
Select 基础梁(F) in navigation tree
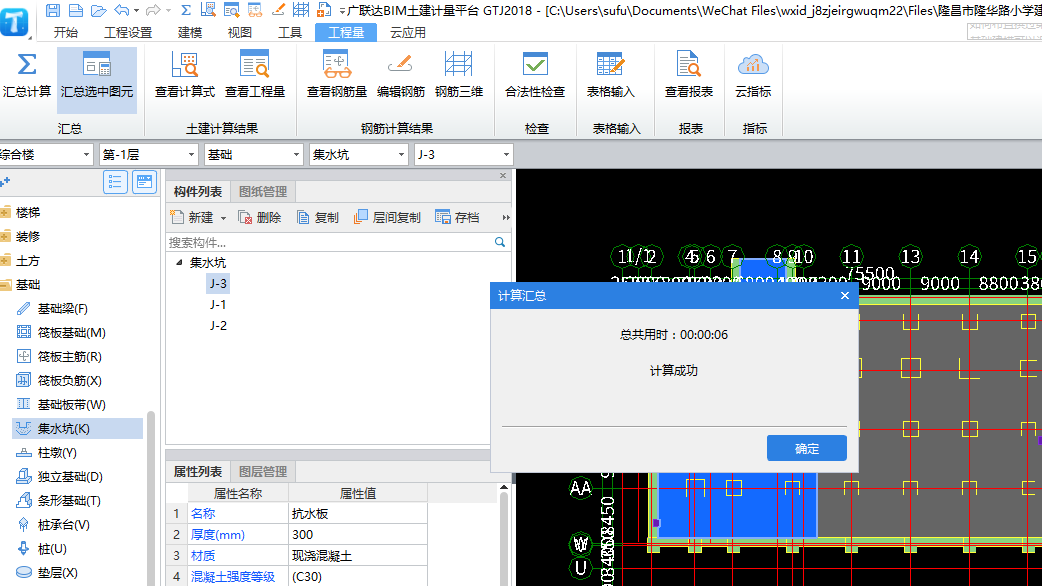click(x=62, y=309)
